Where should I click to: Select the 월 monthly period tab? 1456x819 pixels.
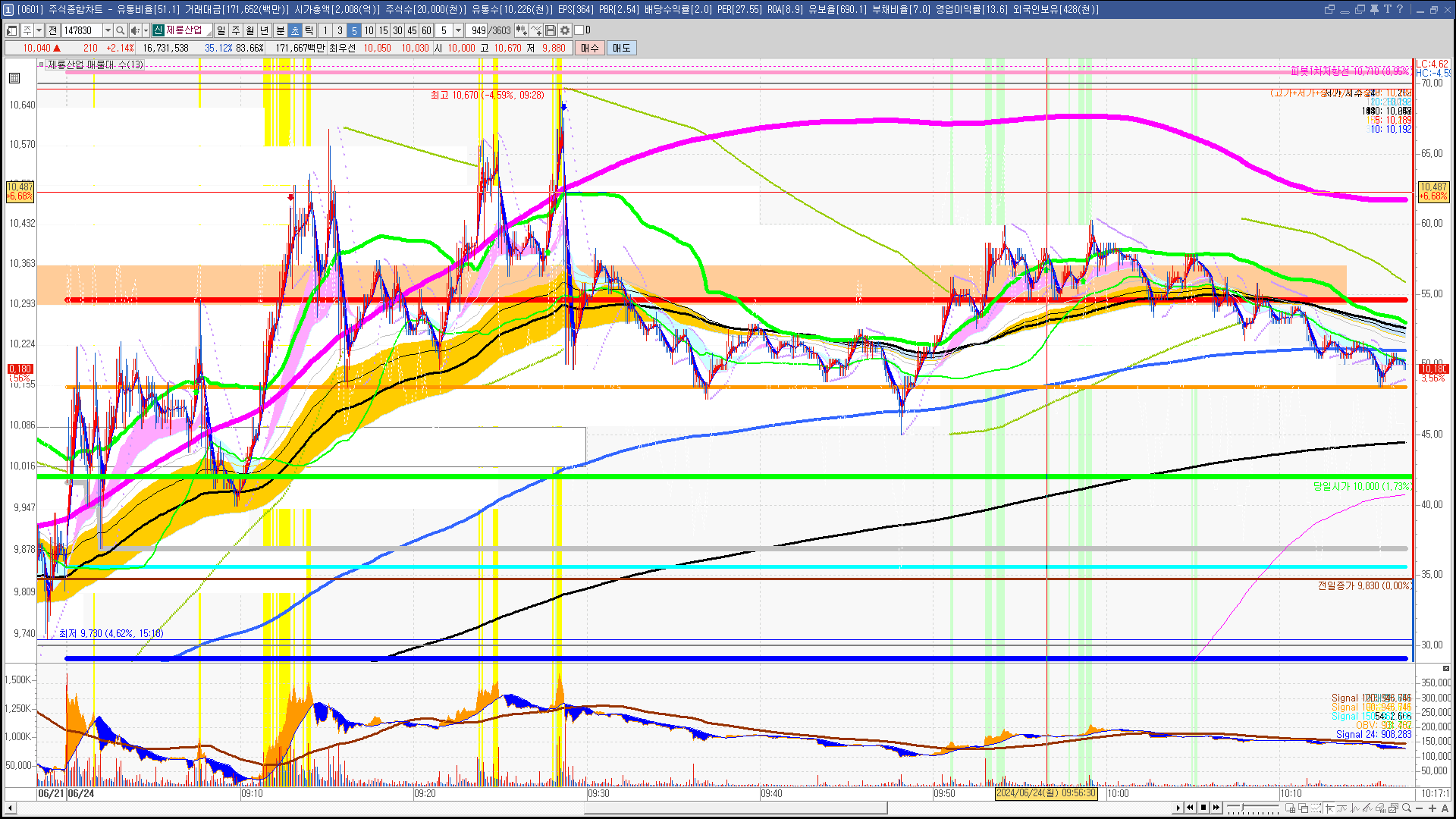tap(250, 30)
